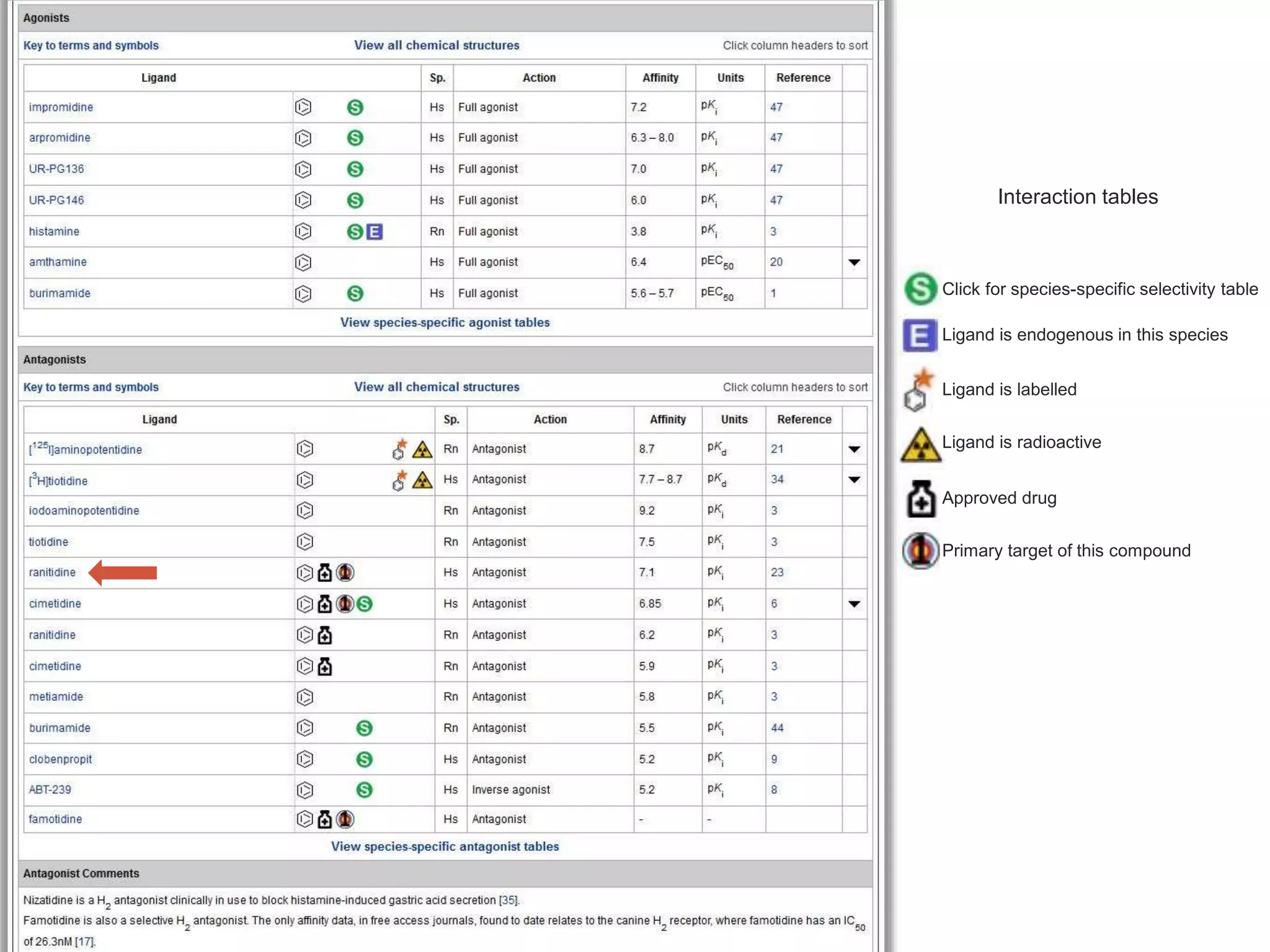Click the approved drug icon for famotidine

click(325, 819)
